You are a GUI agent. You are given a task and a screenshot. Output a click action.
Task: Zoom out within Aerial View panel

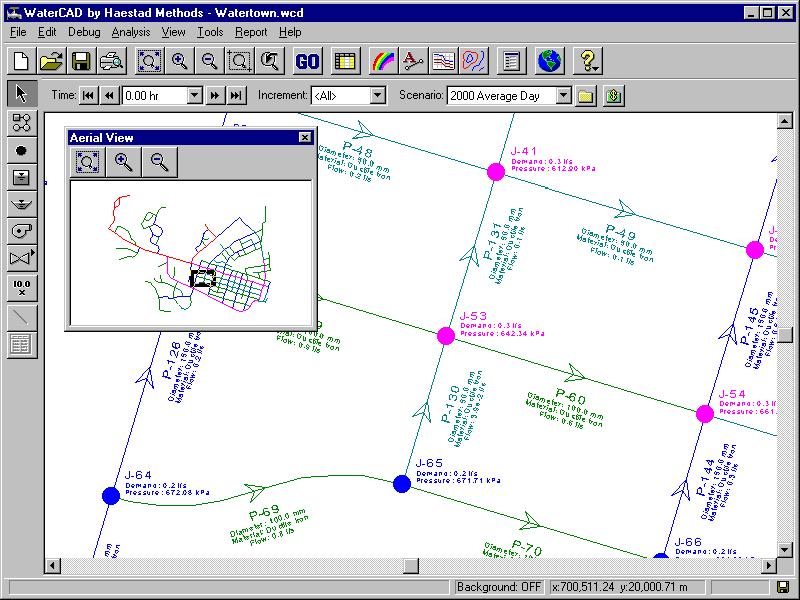(x=160, y=162)
